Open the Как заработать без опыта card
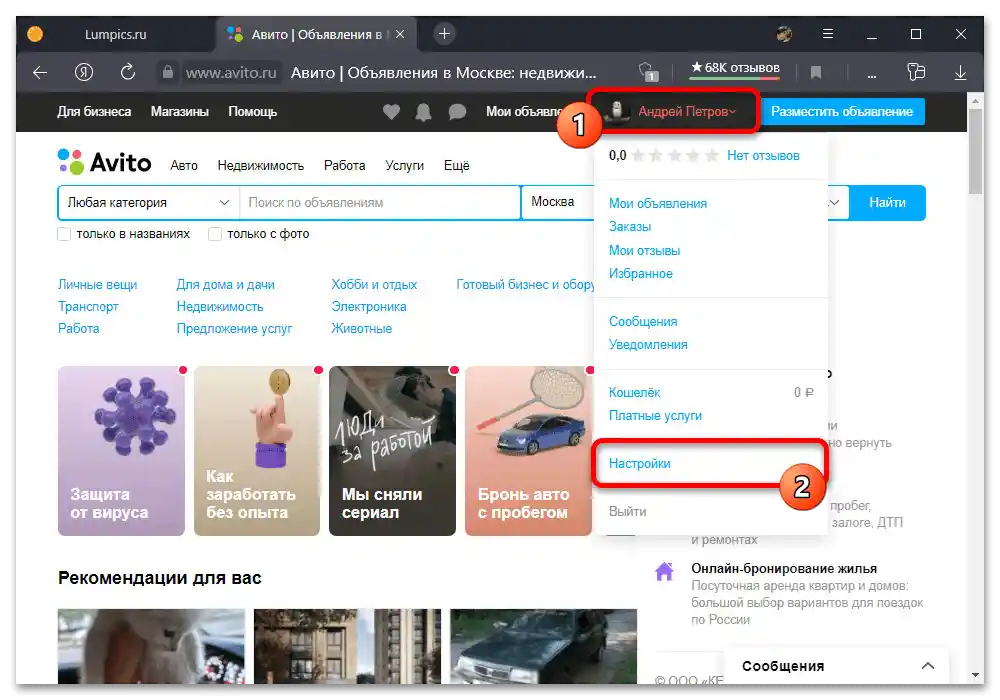Viewport: 1000px width, 700px height. click(257, 451)
